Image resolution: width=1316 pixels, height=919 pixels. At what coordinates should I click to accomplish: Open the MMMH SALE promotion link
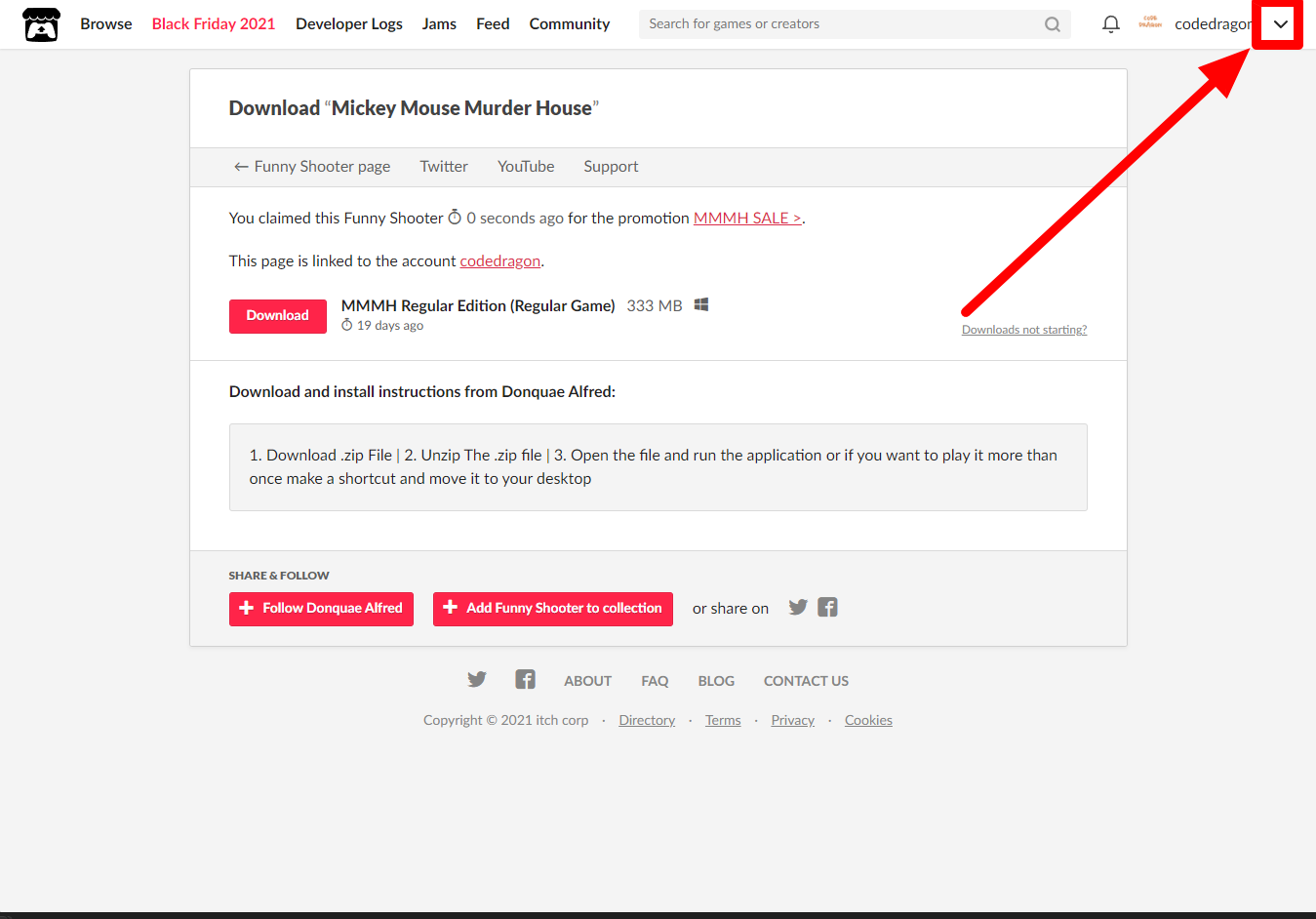[747, 219]
